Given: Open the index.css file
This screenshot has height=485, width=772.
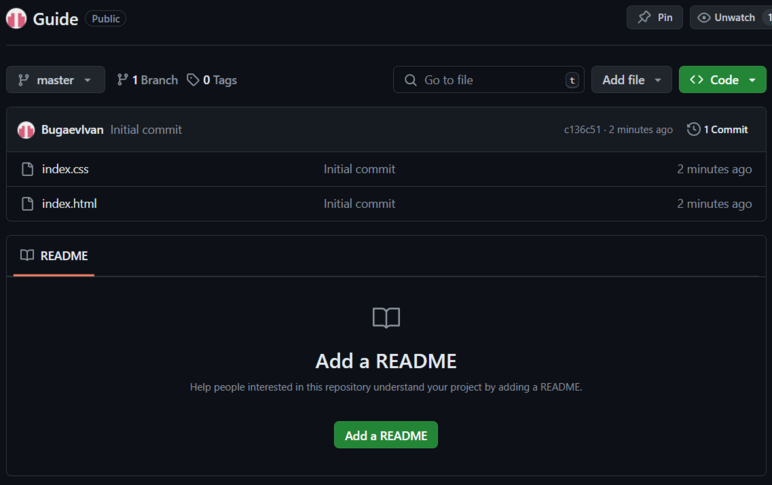Looking at the screenshot, I should [x=65, y=169].
